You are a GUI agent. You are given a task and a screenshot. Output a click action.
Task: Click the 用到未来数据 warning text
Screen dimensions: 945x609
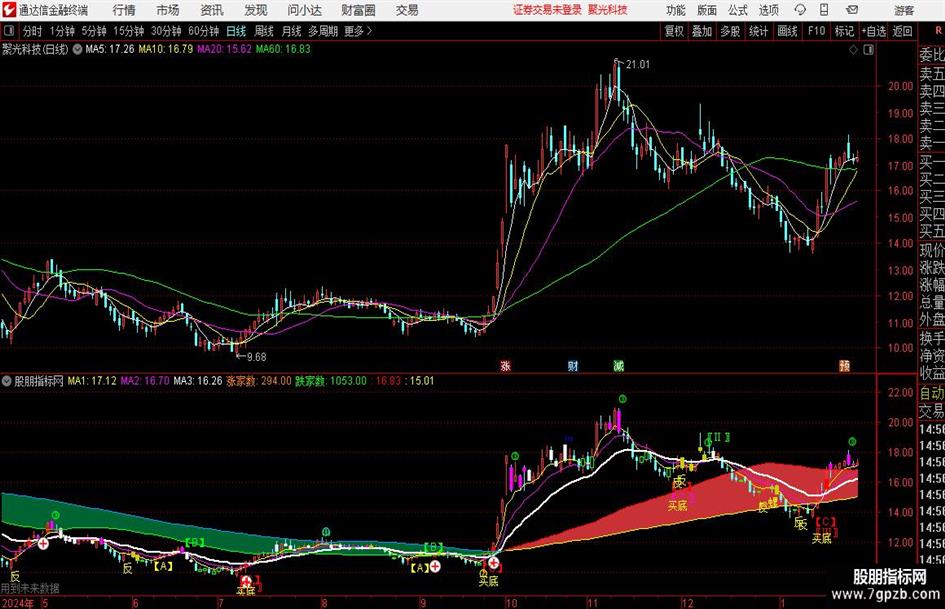[x=30, y=588]
